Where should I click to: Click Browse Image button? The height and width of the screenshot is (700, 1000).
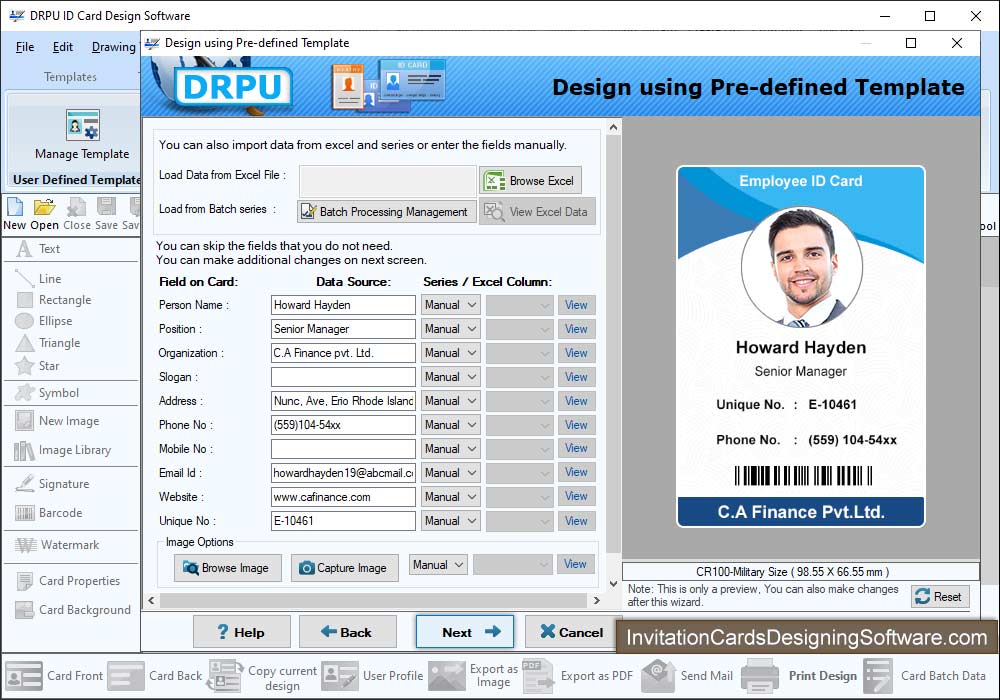pyautogui.click(x=228, y=568)
